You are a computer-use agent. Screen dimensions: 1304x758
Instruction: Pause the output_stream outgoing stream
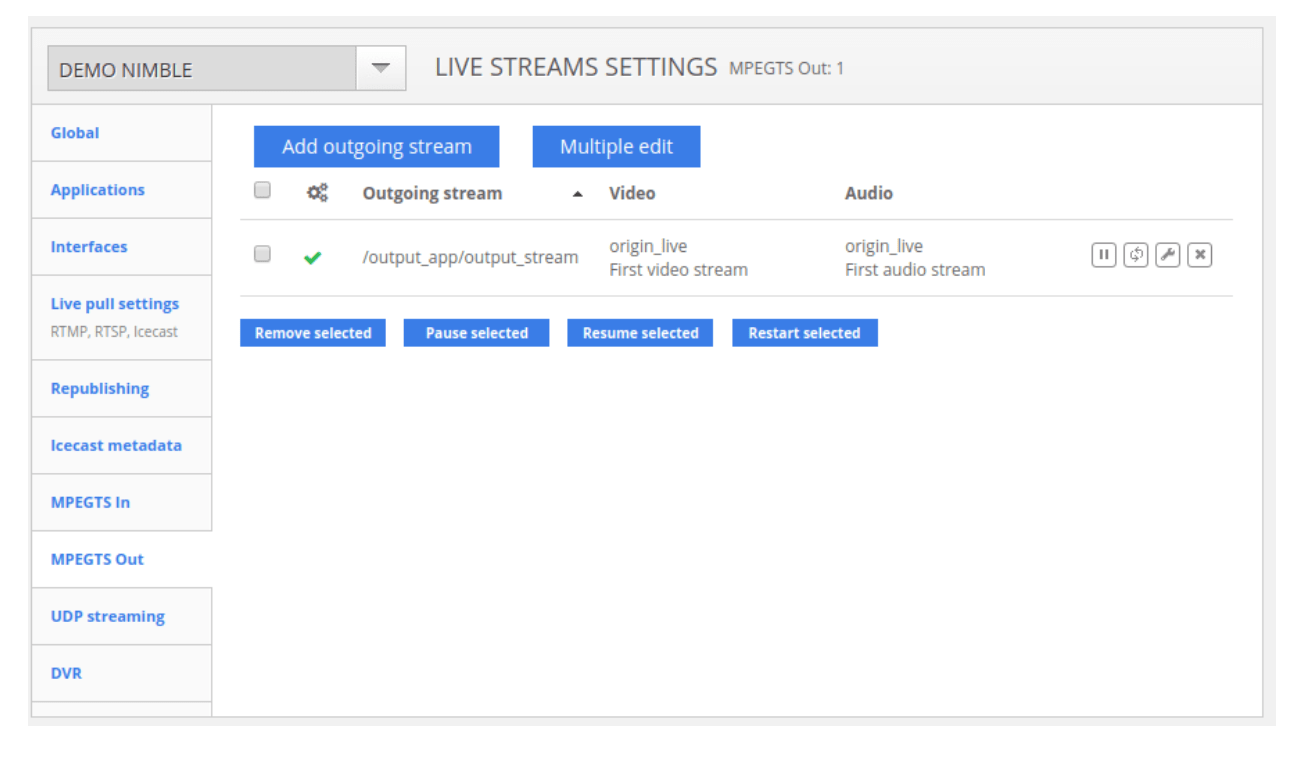(1103, 255)
